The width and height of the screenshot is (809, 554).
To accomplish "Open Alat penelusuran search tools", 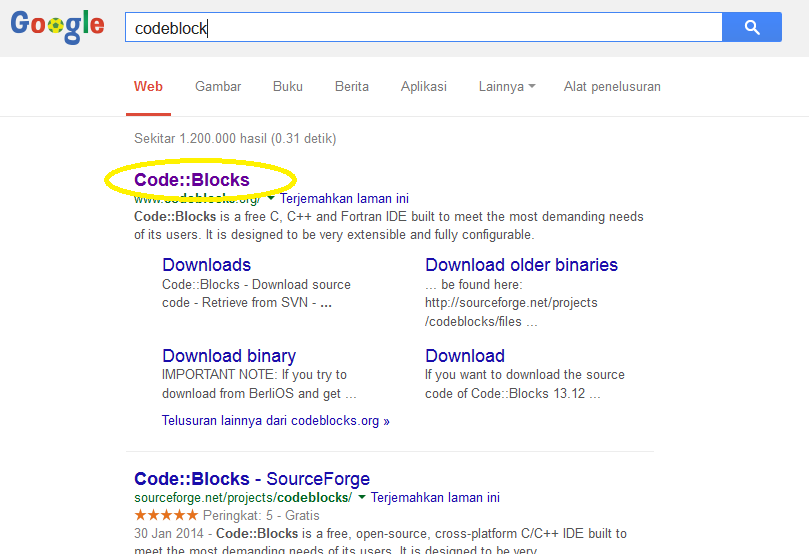I will (x=612, y=87).
